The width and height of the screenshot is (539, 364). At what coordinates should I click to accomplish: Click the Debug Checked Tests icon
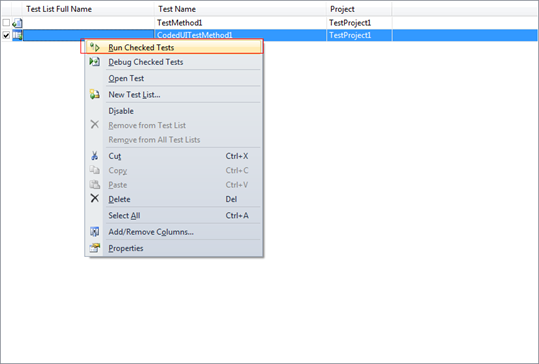tap(95, 62)
